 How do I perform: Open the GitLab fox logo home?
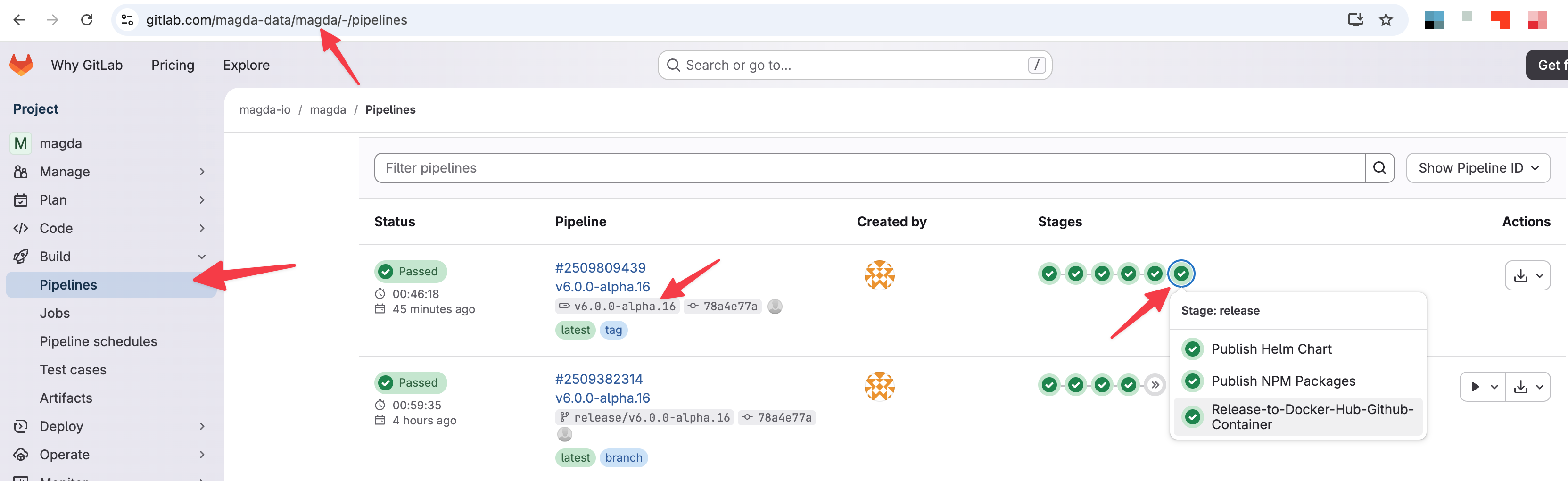click(21, 65)
